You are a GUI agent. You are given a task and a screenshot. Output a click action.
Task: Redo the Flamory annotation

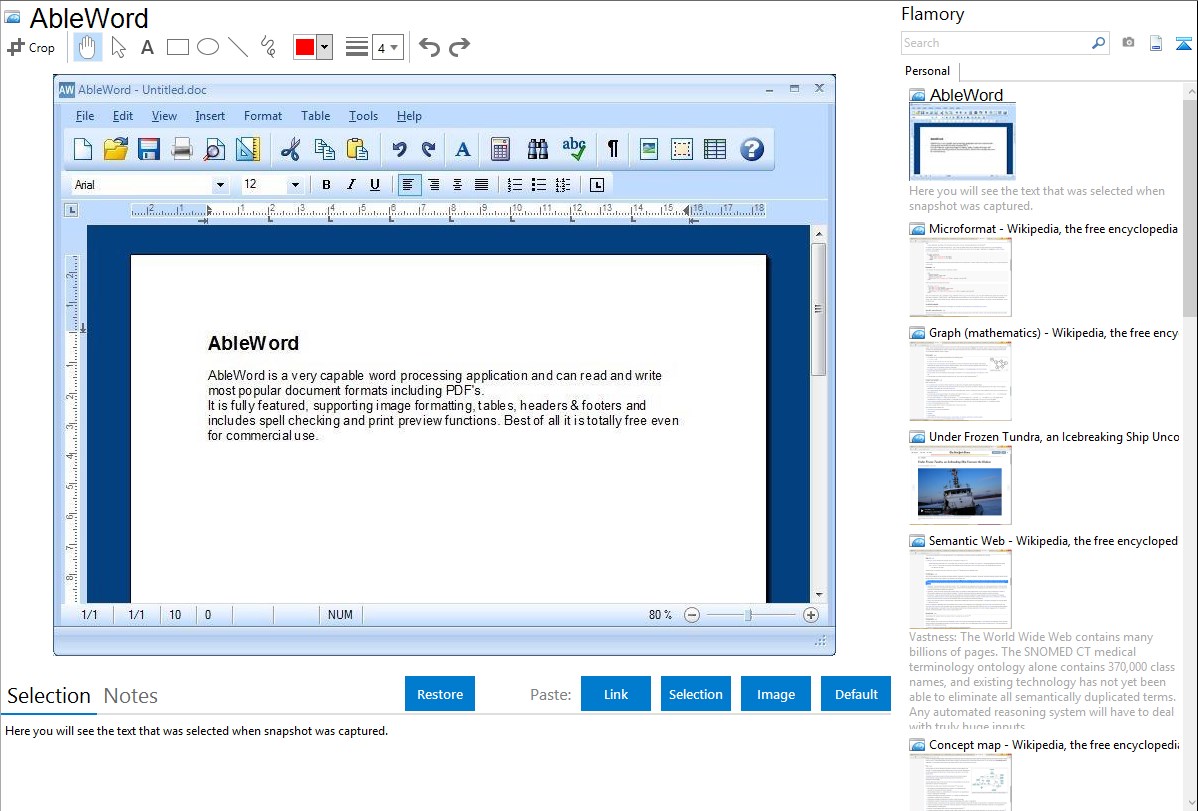coord(459,47)
